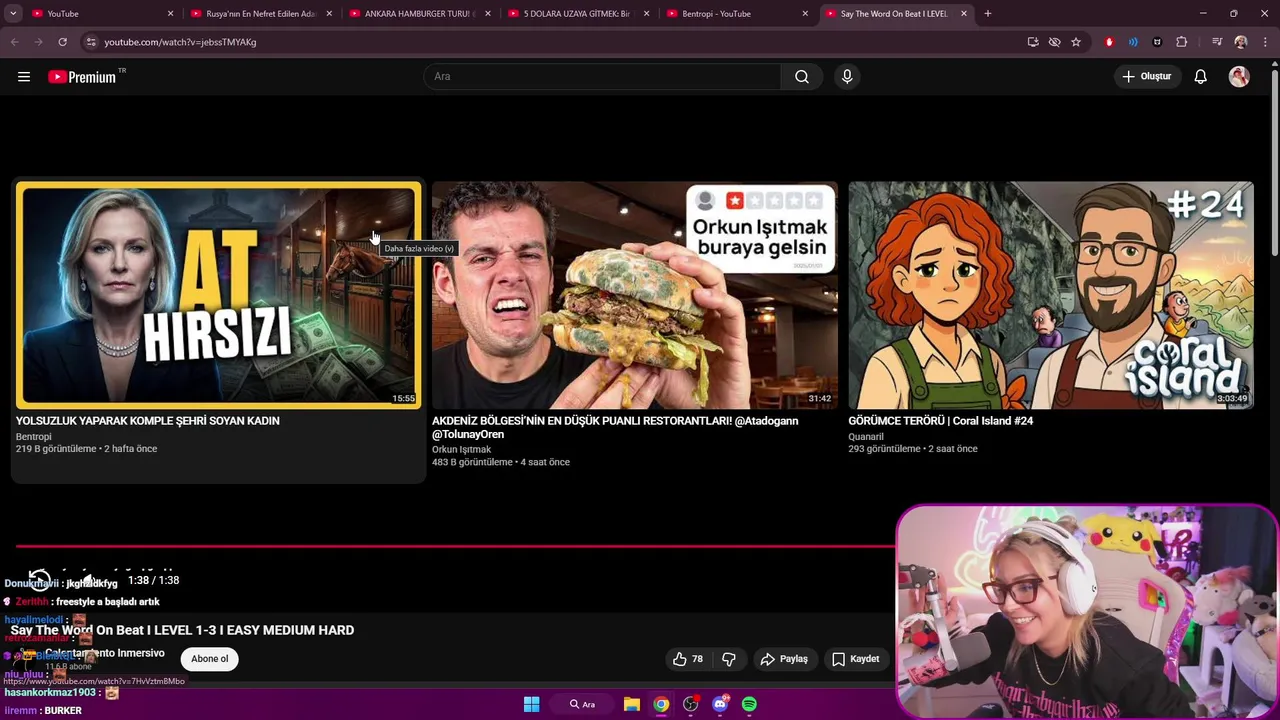
Task: Save the video with Kaydet button
Action: click(x=856, y=659)
